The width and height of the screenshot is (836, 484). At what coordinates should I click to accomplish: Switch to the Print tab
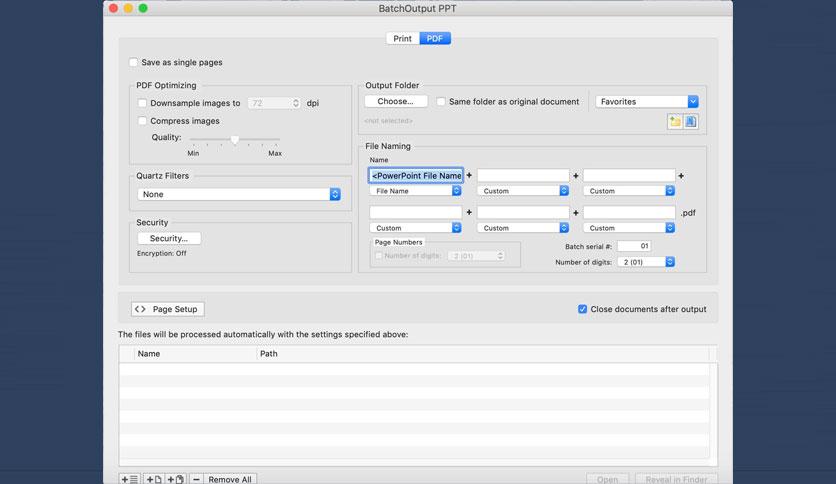403,38
